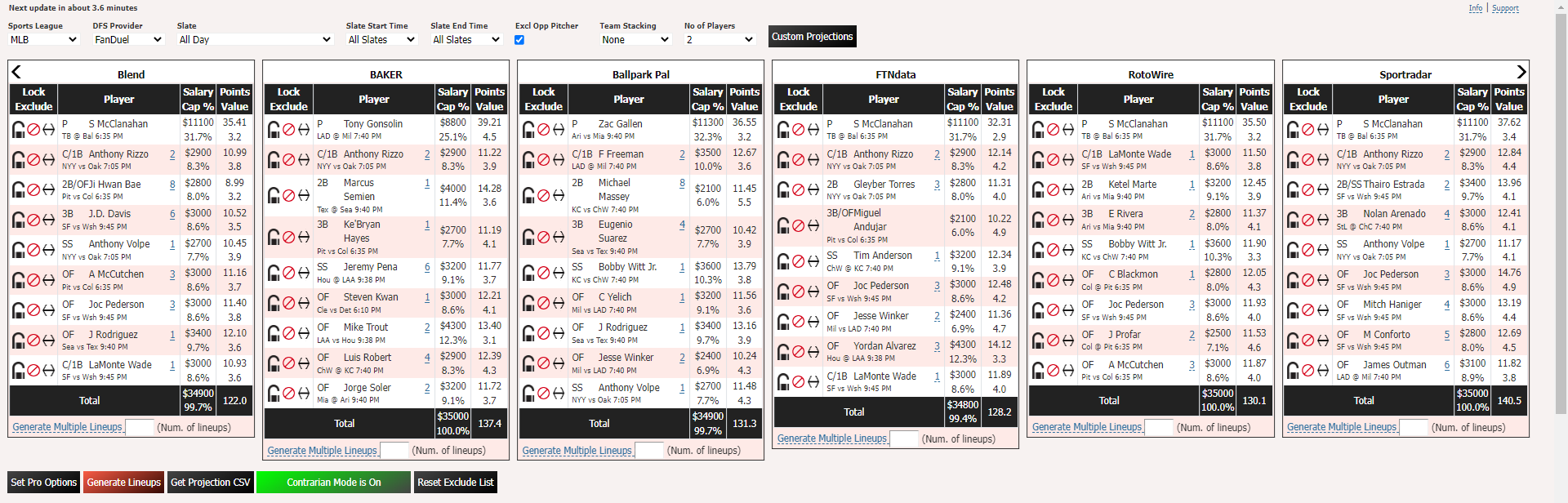The image size is (1568, 503).
Task: Click the number 8 link beside Ji Hwan Bae
Action: pos(172,185)
